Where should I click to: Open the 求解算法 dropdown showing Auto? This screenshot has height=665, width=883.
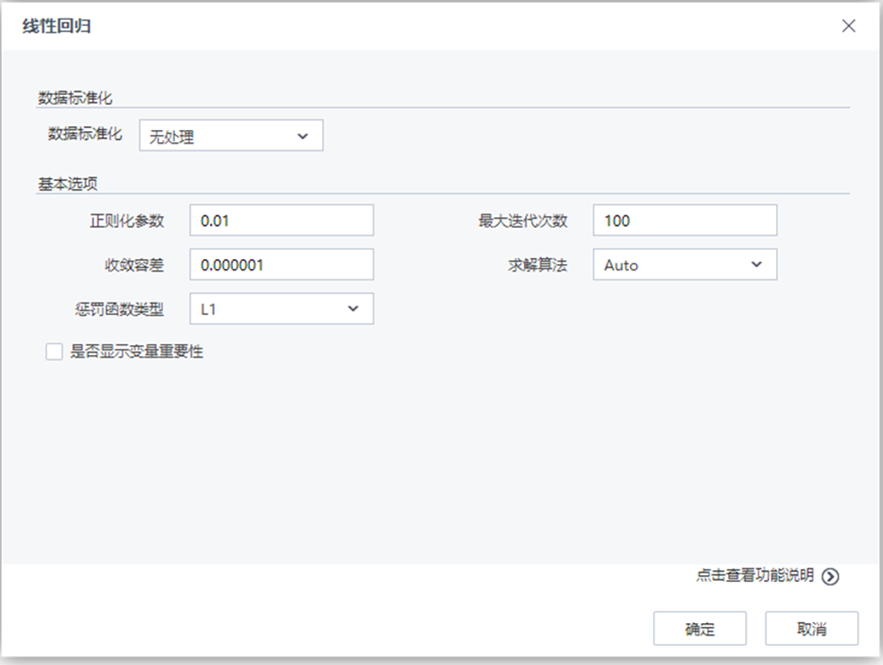click(685, 264)
